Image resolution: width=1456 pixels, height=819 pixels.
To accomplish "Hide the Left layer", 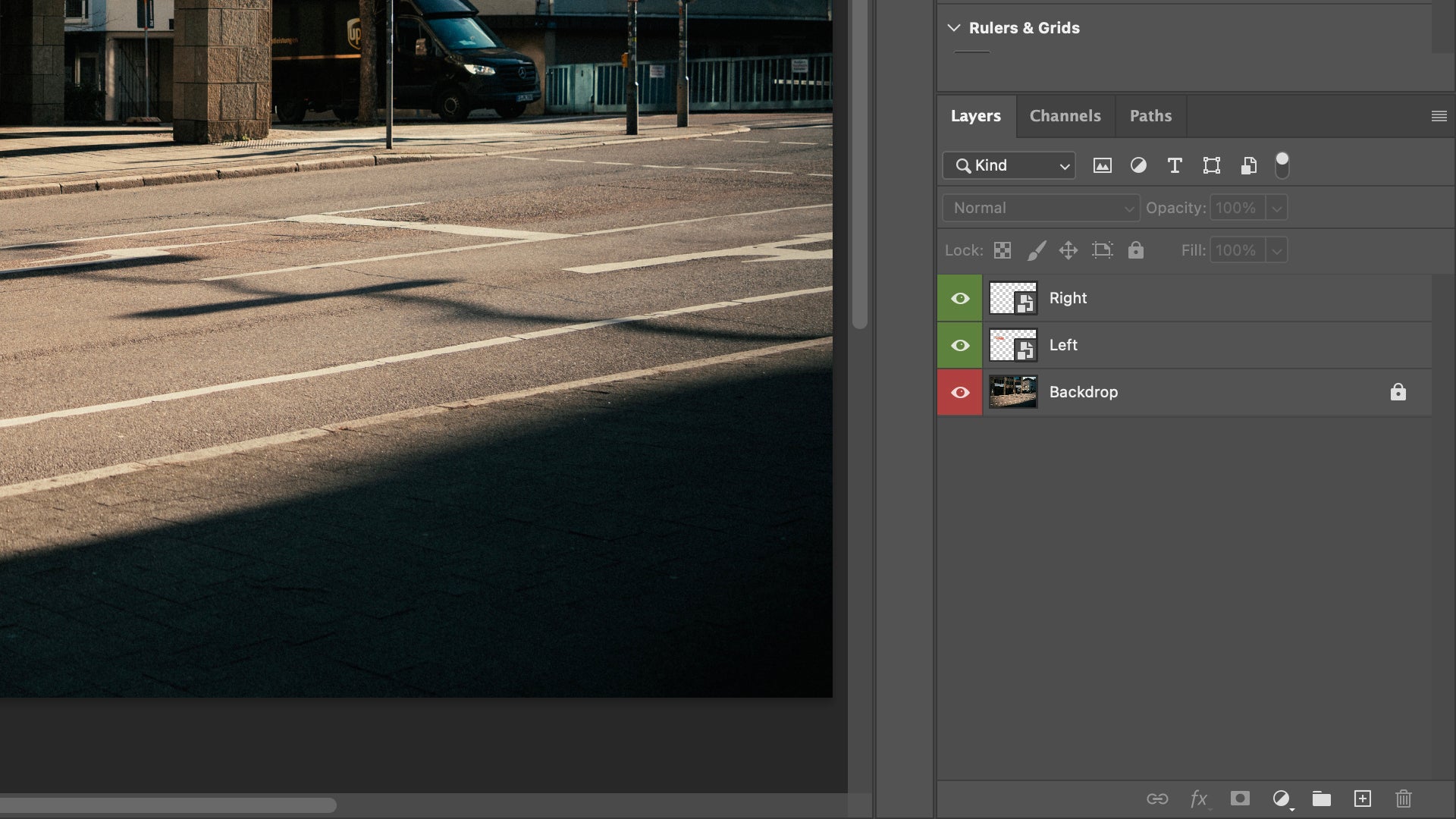I will click(960, 345).
